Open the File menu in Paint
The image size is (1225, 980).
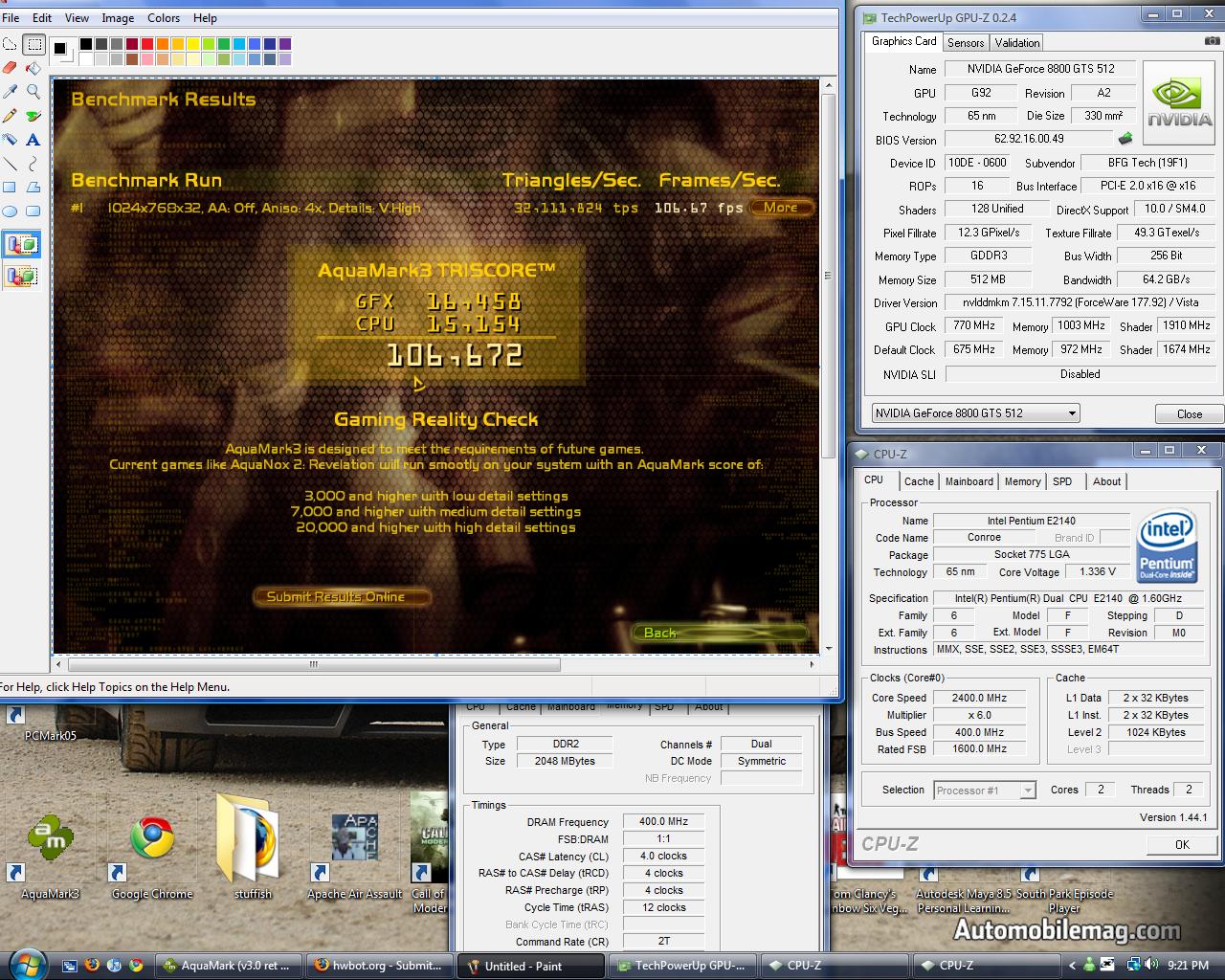[11, 18]
